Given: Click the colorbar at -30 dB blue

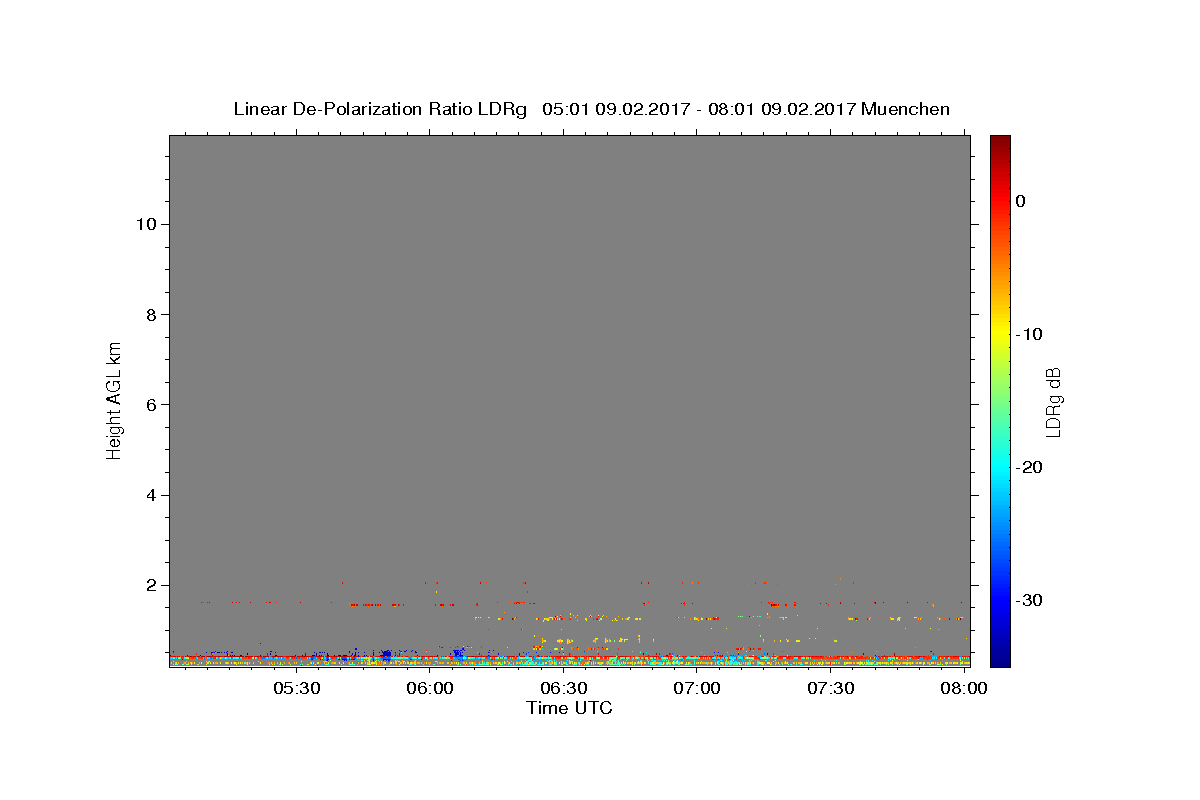Looking at the screenshot, I should coord(1000,600).
